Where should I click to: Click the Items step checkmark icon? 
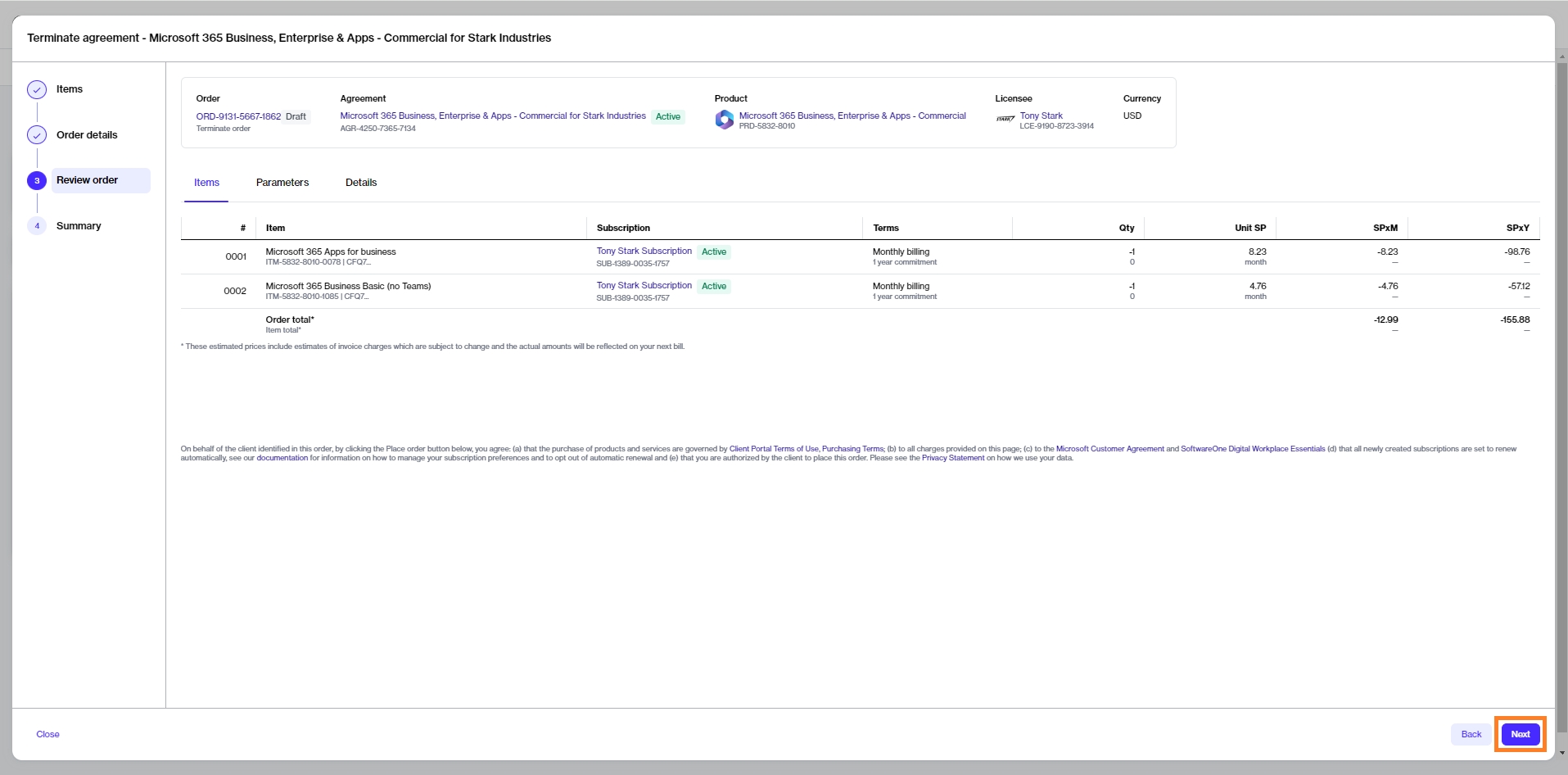[x=37, y=89]
